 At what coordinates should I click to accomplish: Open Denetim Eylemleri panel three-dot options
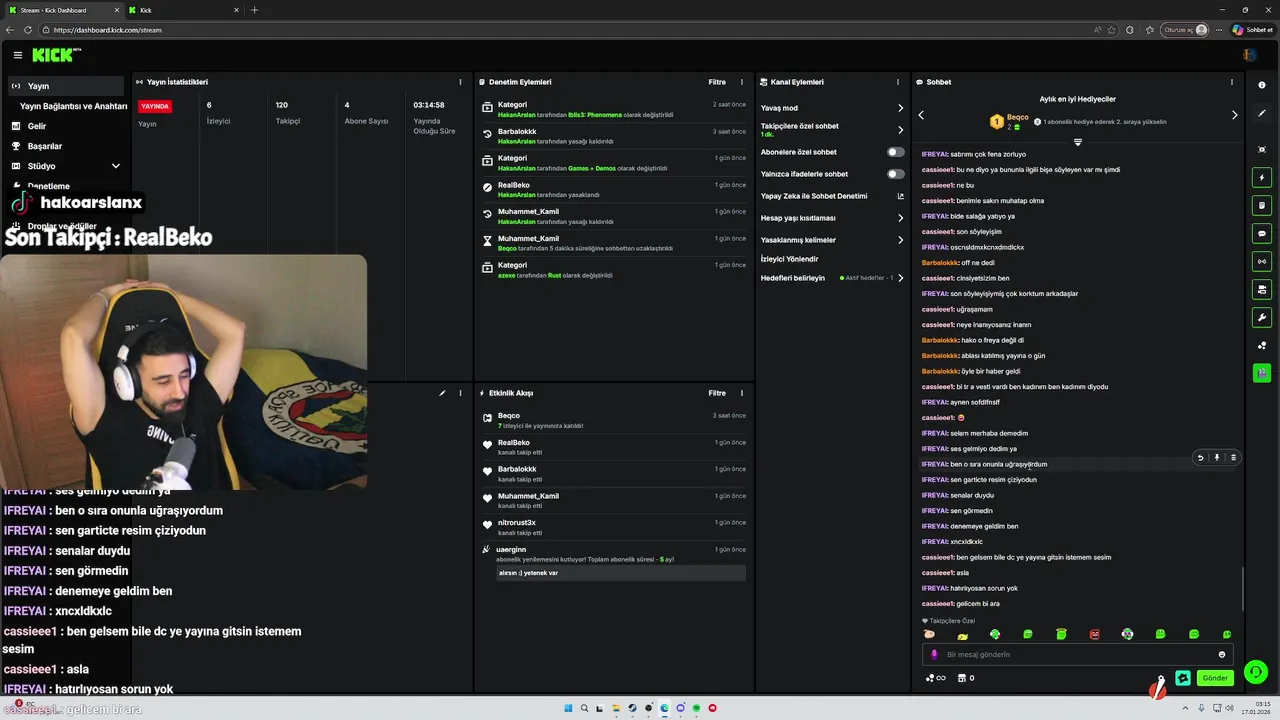(742, 82)
